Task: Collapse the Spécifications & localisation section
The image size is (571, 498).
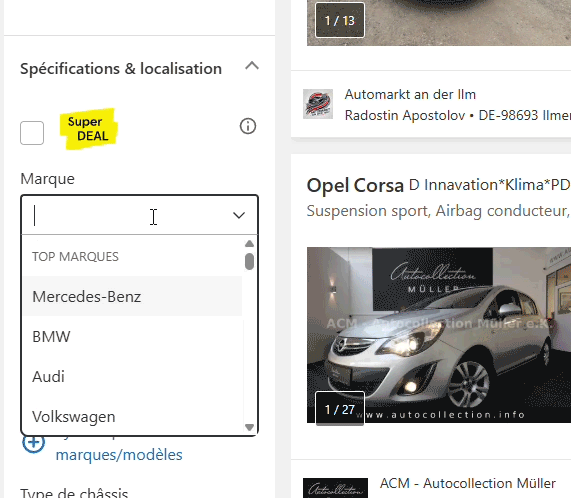Action: (x=252, y=66)
